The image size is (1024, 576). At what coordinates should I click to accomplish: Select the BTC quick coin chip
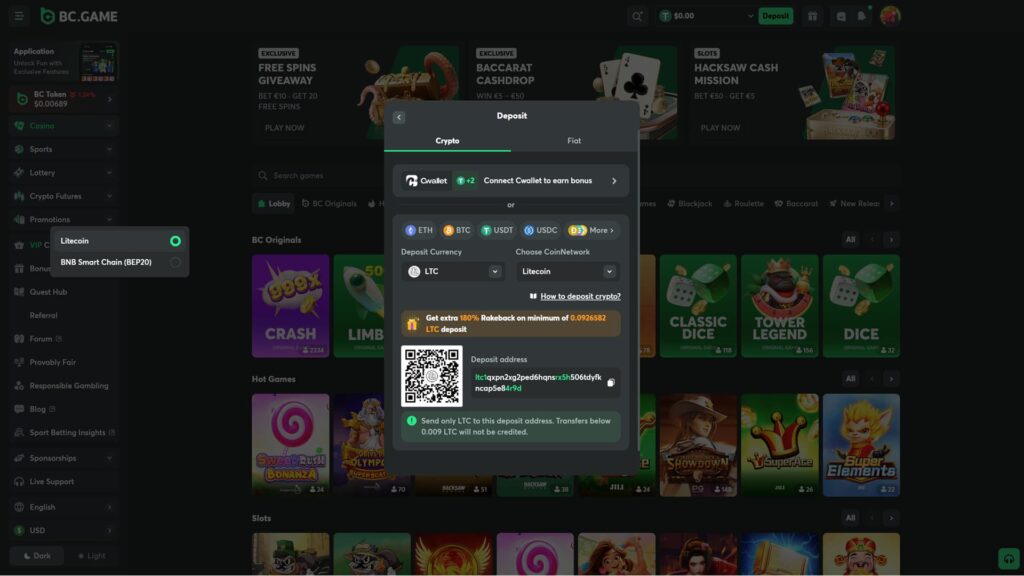click(x=457, y=230)
